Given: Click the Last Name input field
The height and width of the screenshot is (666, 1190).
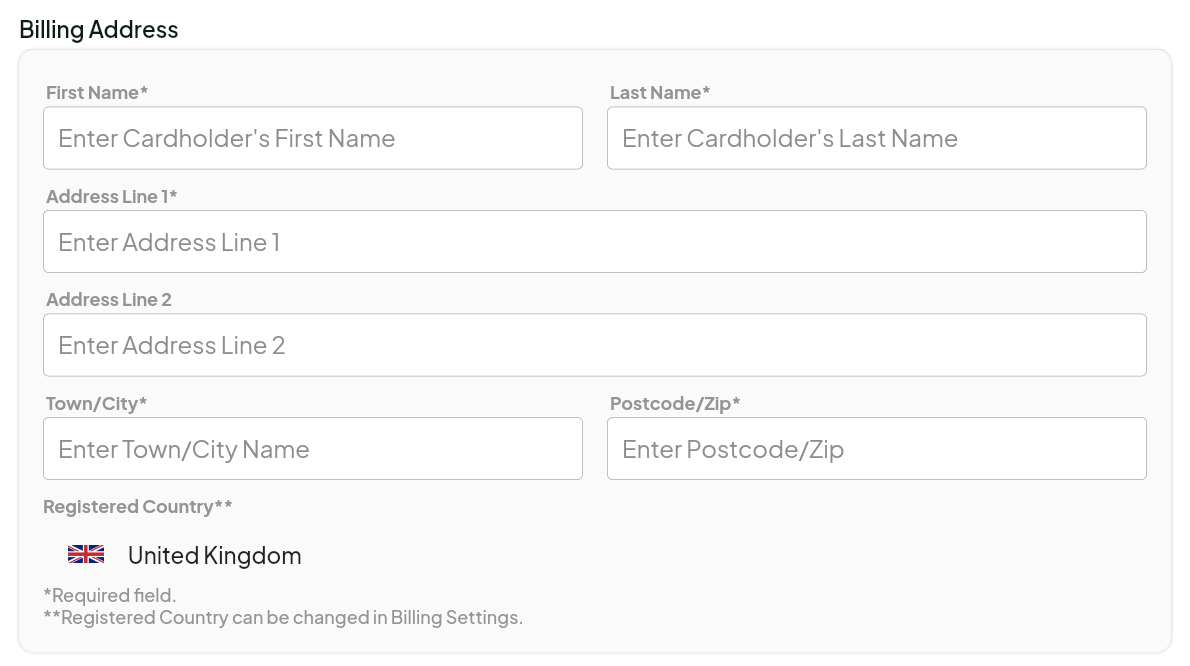Looking at the screenshot, I should point(877,138).
